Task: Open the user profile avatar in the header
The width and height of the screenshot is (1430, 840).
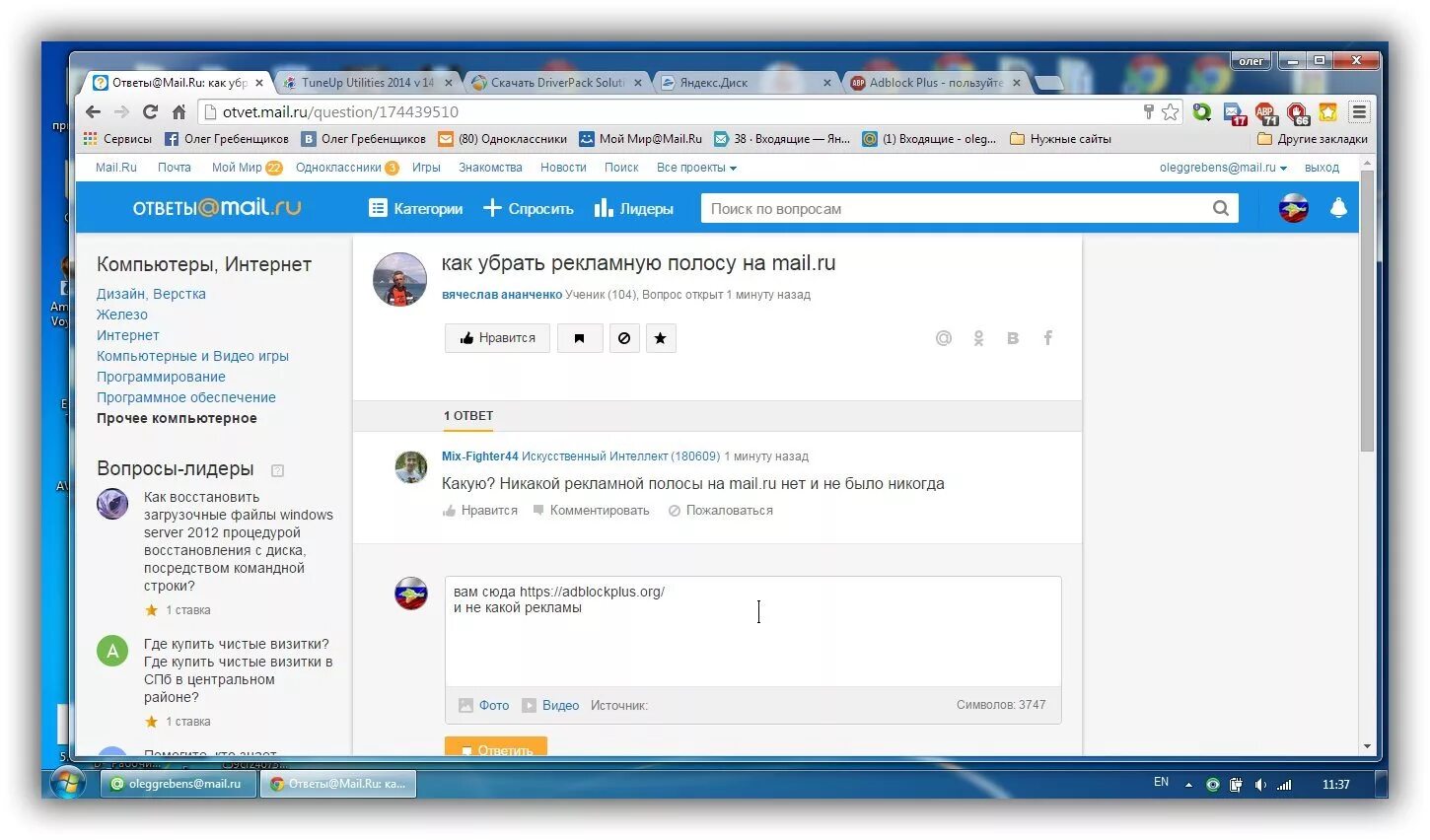Action: (x=1294, y=208)
